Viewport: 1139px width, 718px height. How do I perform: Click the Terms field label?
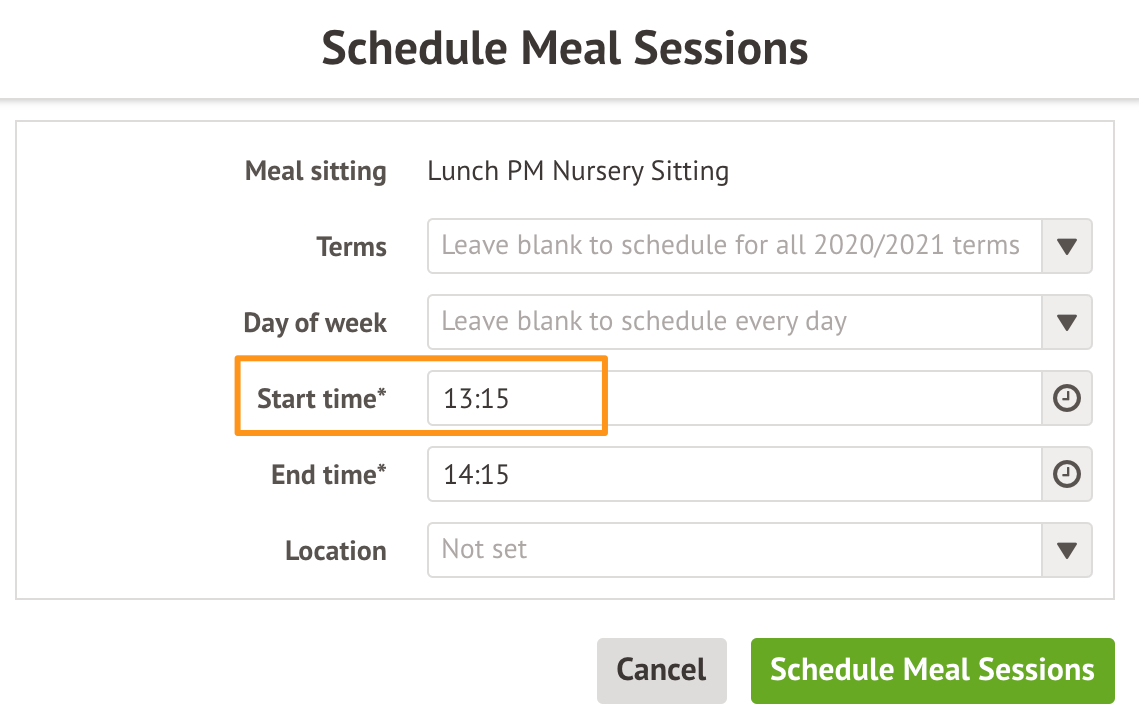tap(351, 247)
